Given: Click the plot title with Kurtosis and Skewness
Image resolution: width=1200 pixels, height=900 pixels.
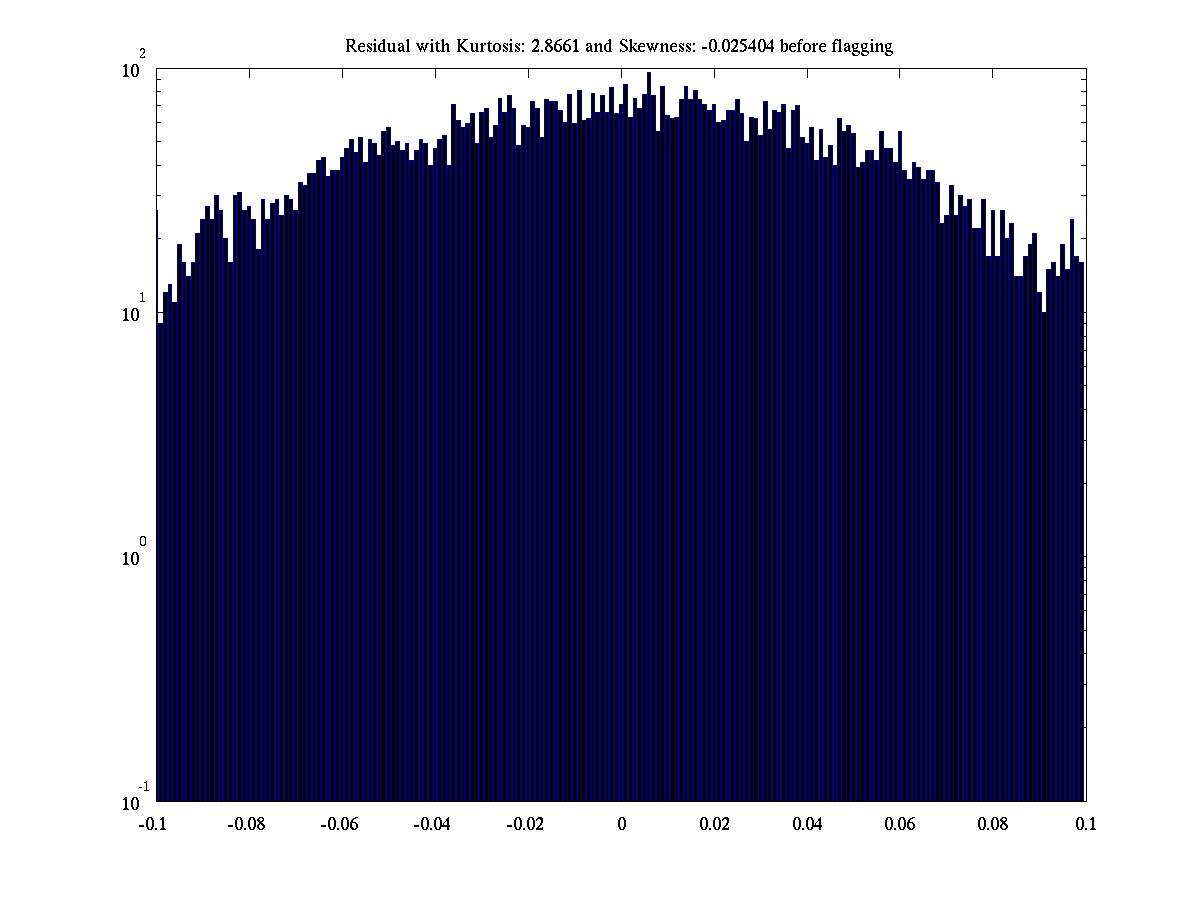Looking at the screenshot, I should pyautogui.click(x=619, y=47).
